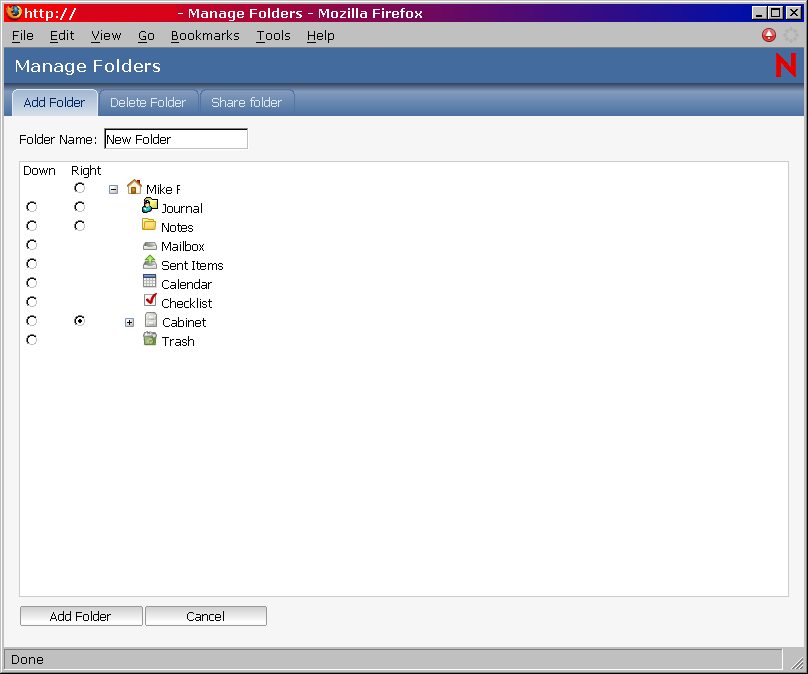Viewport: 808px width, 674px height.
Task: Click the Notes folder label
Action: coord(177,228)
